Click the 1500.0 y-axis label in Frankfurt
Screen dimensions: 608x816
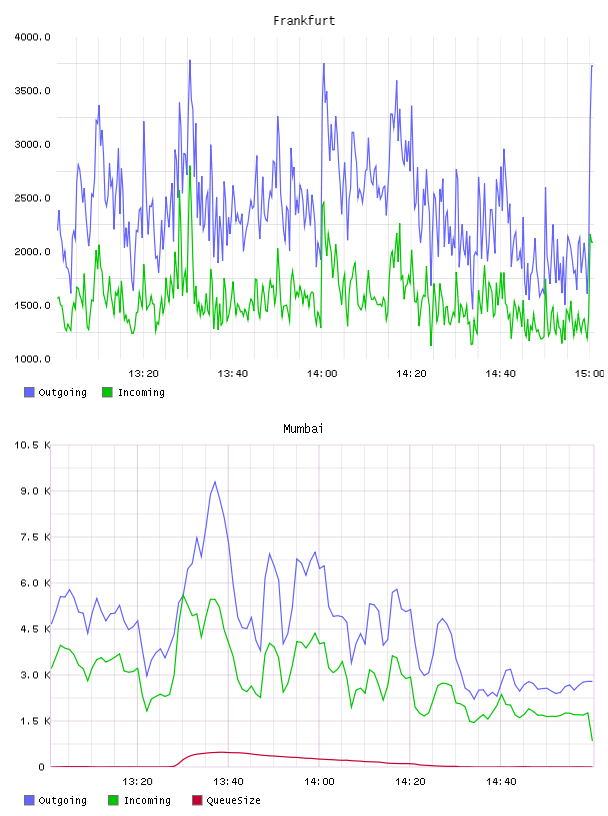click(32, 305)
